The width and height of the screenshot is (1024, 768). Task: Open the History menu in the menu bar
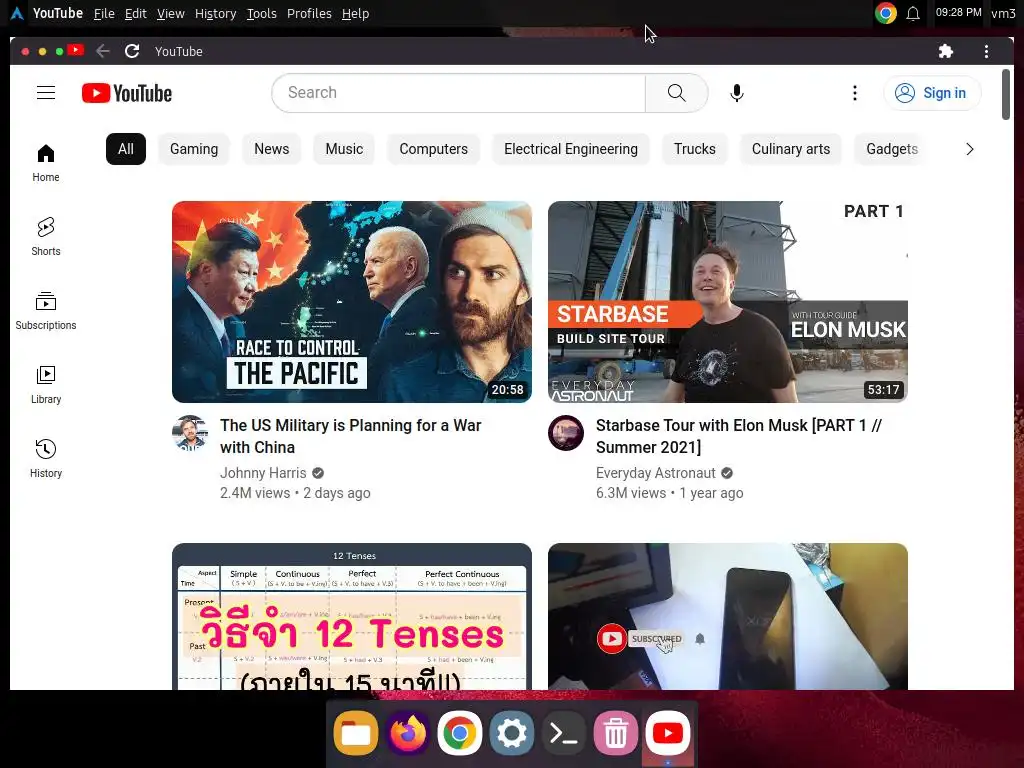coord(216,13)
